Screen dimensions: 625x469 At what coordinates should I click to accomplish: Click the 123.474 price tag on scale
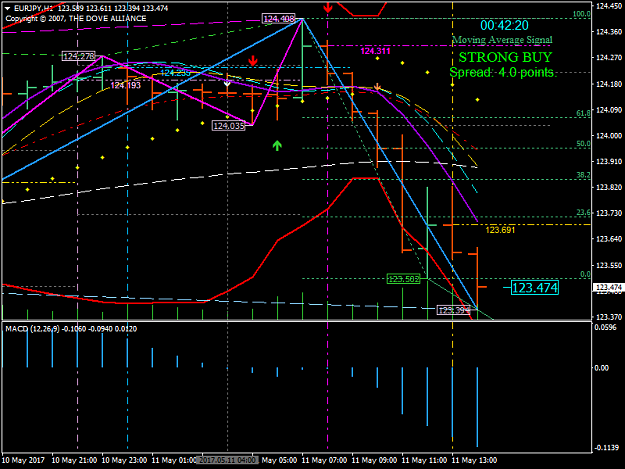[608, 287]
